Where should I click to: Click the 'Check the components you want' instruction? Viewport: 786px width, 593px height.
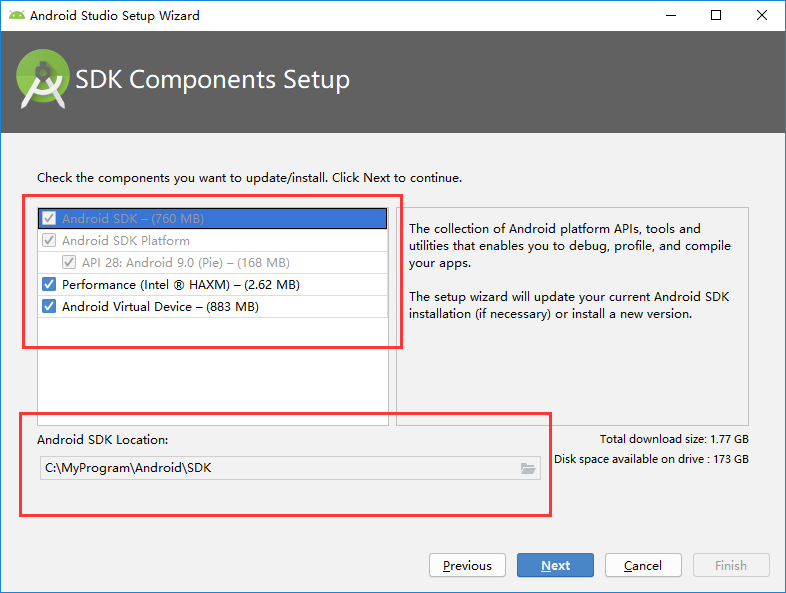[250, 178]
